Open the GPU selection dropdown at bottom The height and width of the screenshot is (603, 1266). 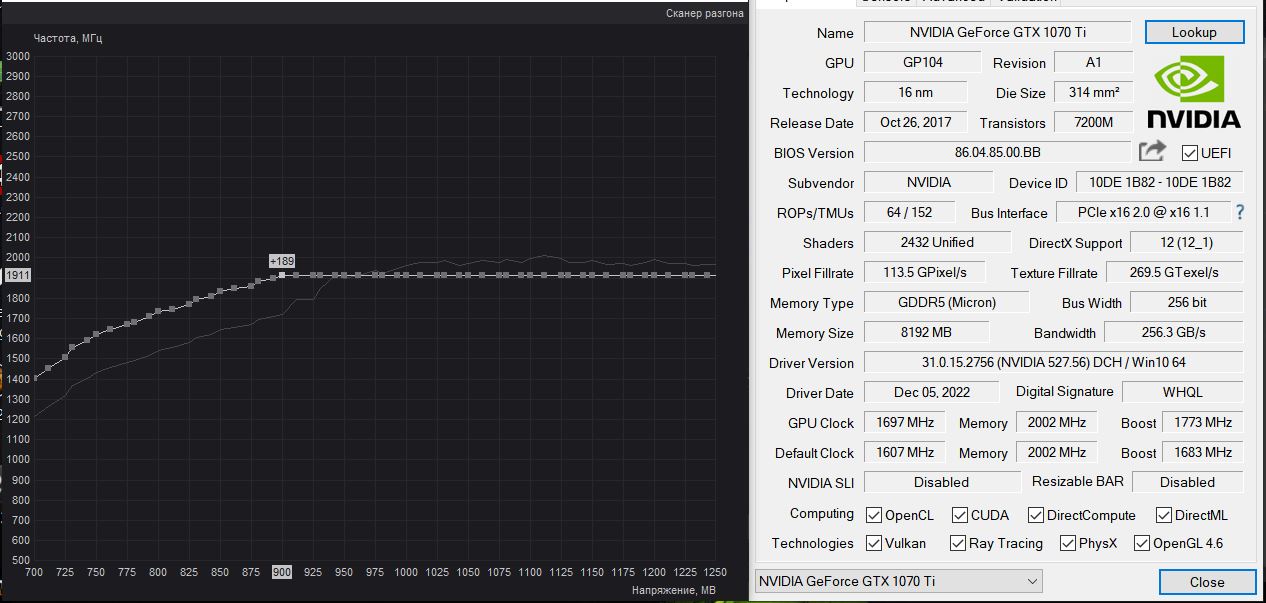[x=897, y=581]
